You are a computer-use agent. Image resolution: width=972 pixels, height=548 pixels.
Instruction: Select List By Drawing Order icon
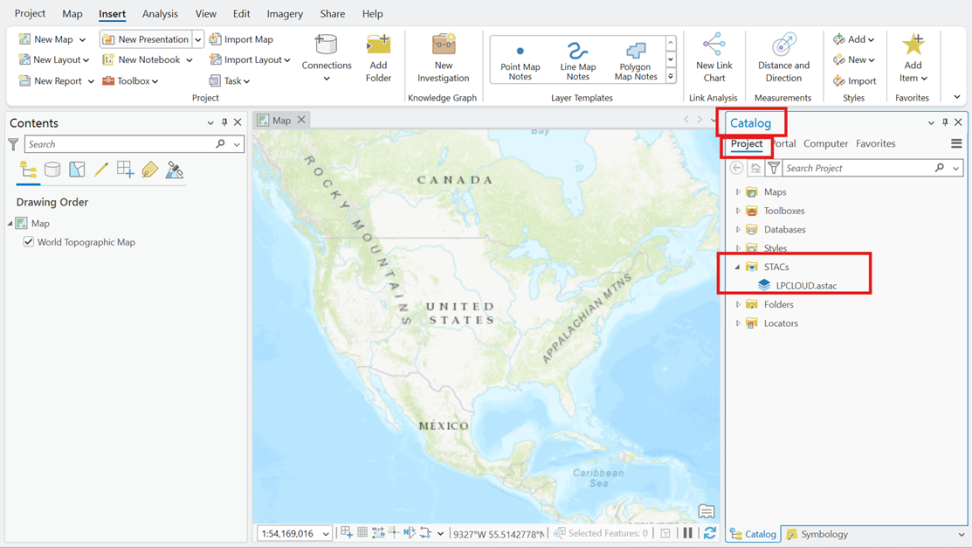click(x=28, y=170)
